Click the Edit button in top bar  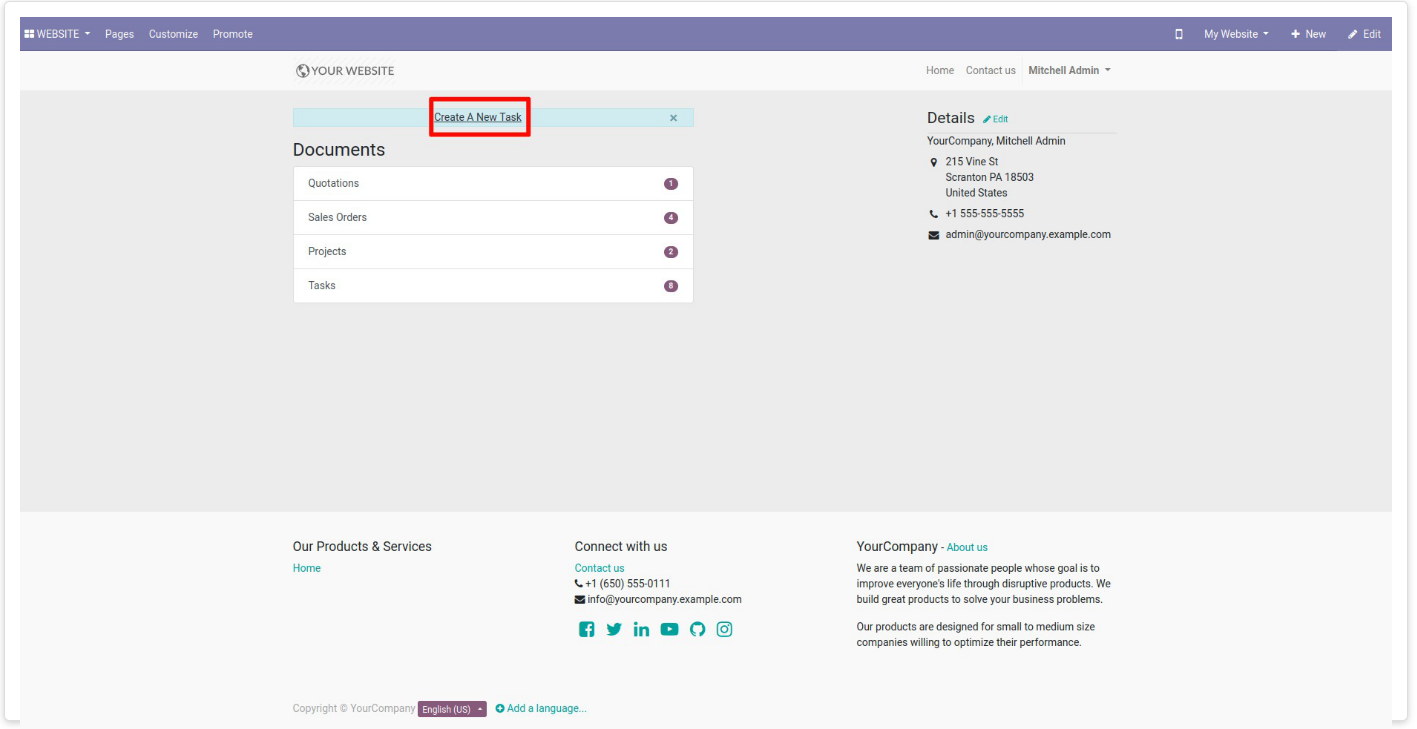point(1364,34)
